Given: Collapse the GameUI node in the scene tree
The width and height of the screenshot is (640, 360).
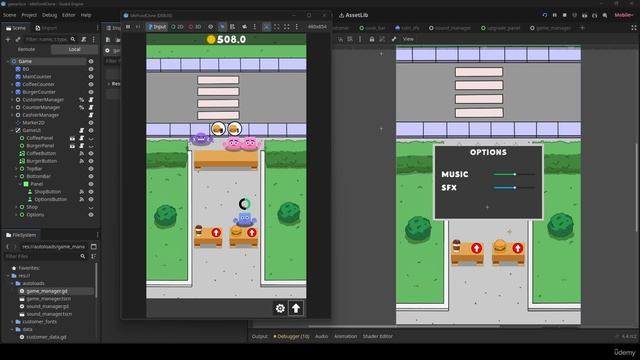Looking at the screenshot, I should click(x=12, y=131).
